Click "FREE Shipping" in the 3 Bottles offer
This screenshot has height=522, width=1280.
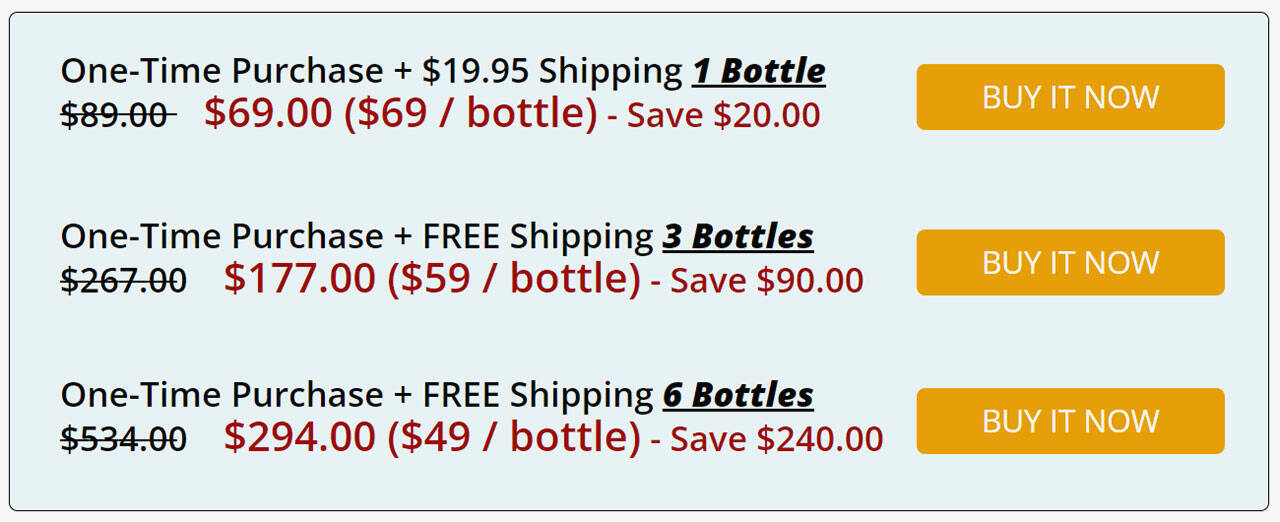[x=538, y=237]
